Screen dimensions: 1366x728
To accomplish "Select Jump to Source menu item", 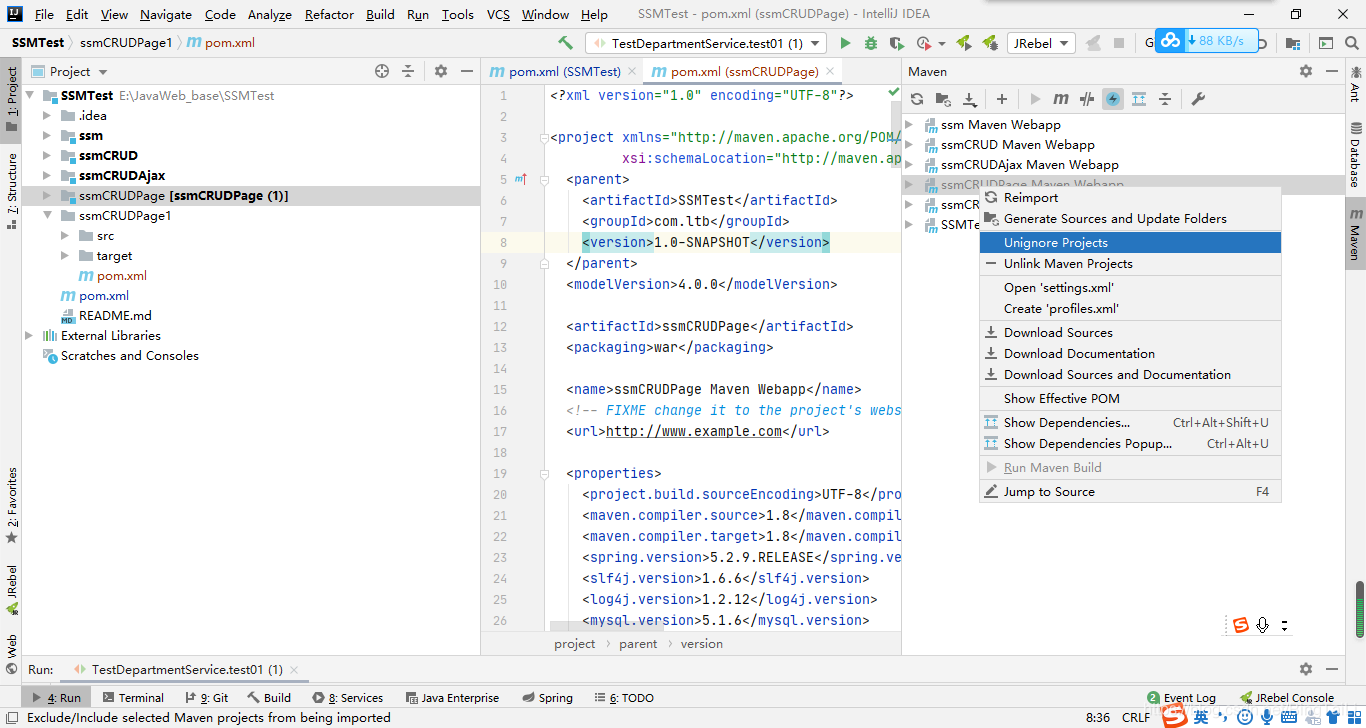I will (x=1130, y=492).
